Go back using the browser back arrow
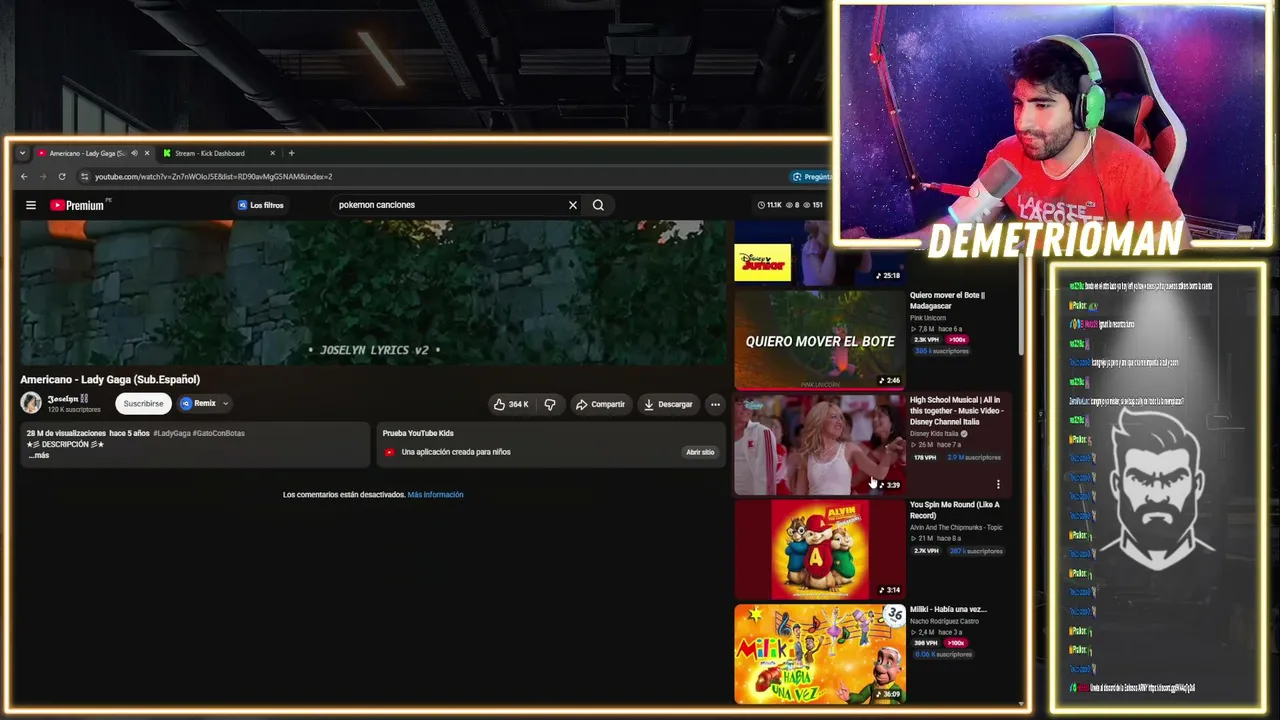 (x=24, y=177)
